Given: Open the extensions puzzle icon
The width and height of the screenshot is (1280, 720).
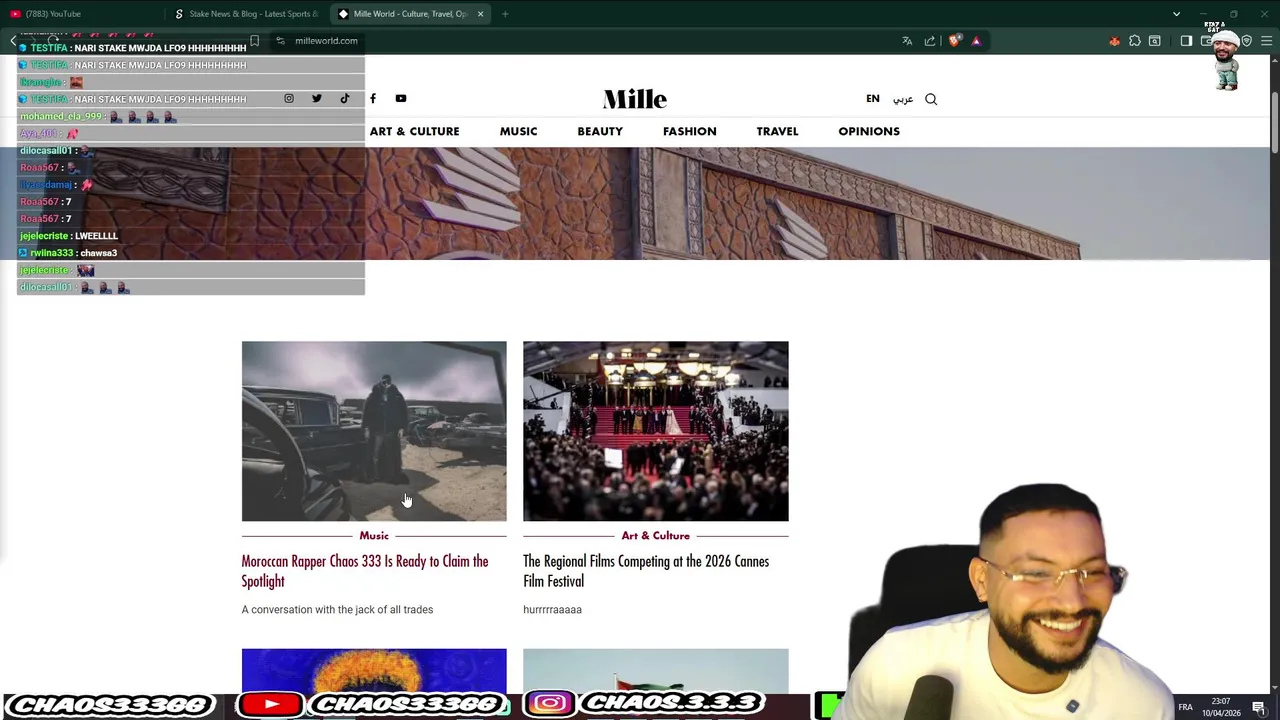Looking at the screenshot, I should [x=1135, y=41].
